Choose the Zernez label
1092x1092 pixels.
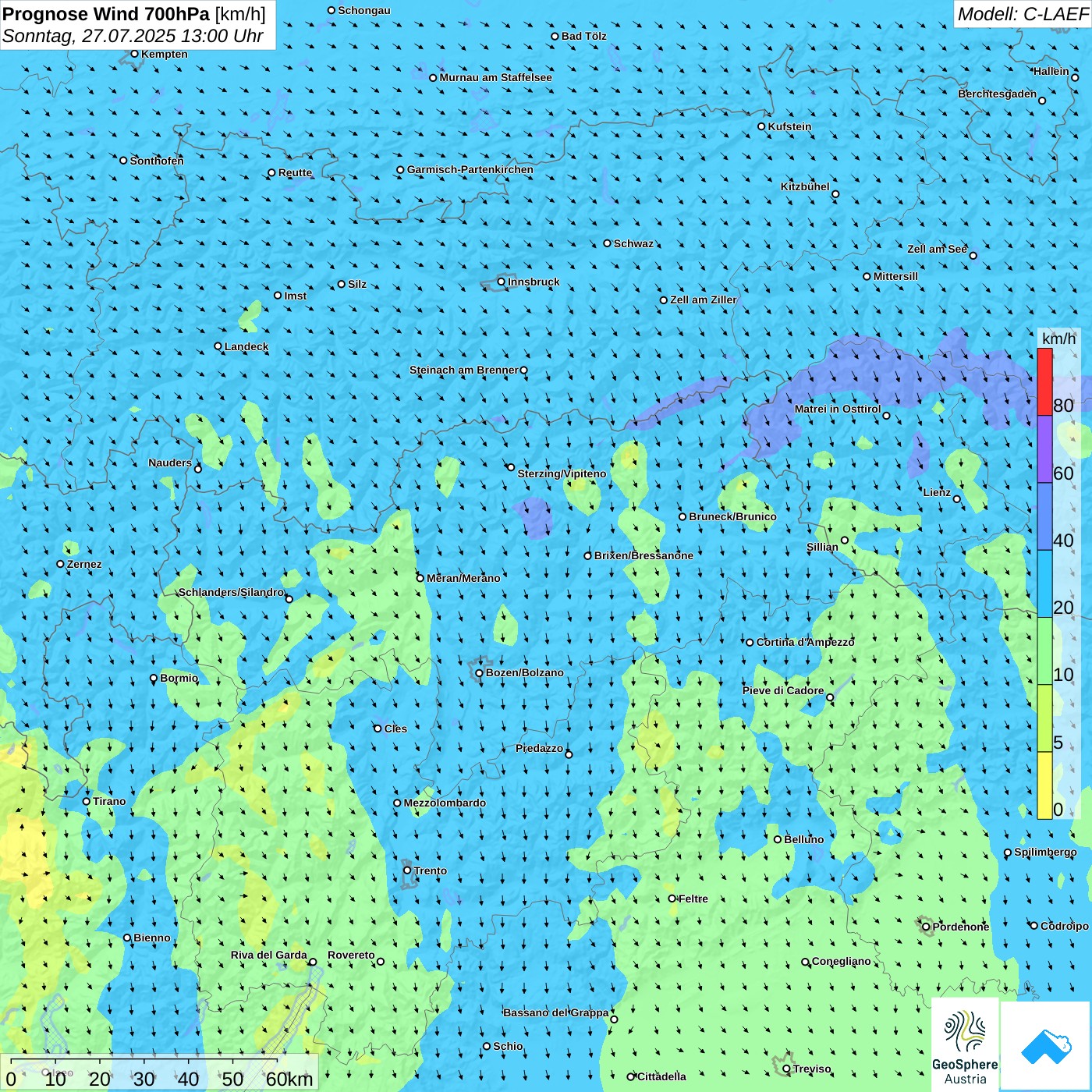pos(84,564)
